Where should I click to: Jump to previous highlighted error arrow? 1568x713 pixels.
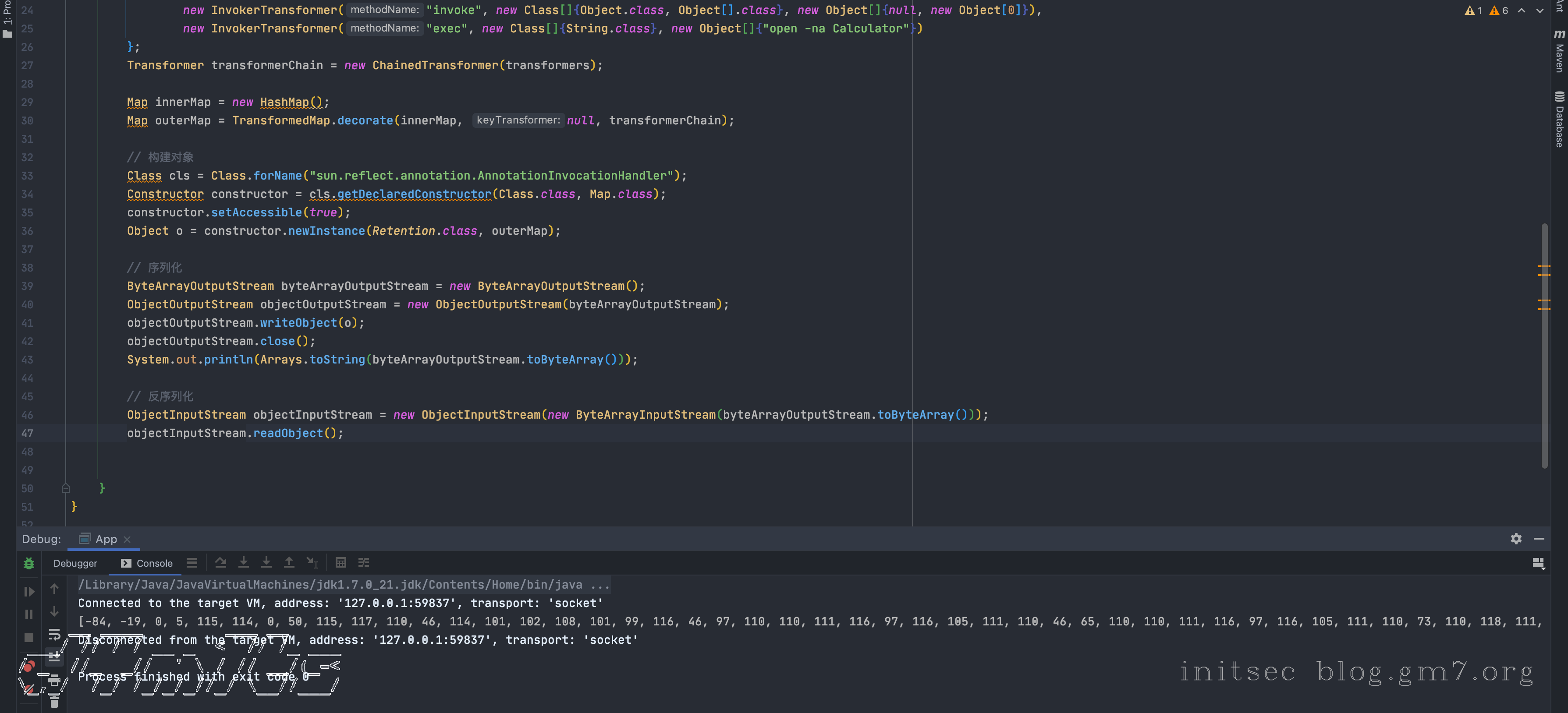pos(1521,11)
